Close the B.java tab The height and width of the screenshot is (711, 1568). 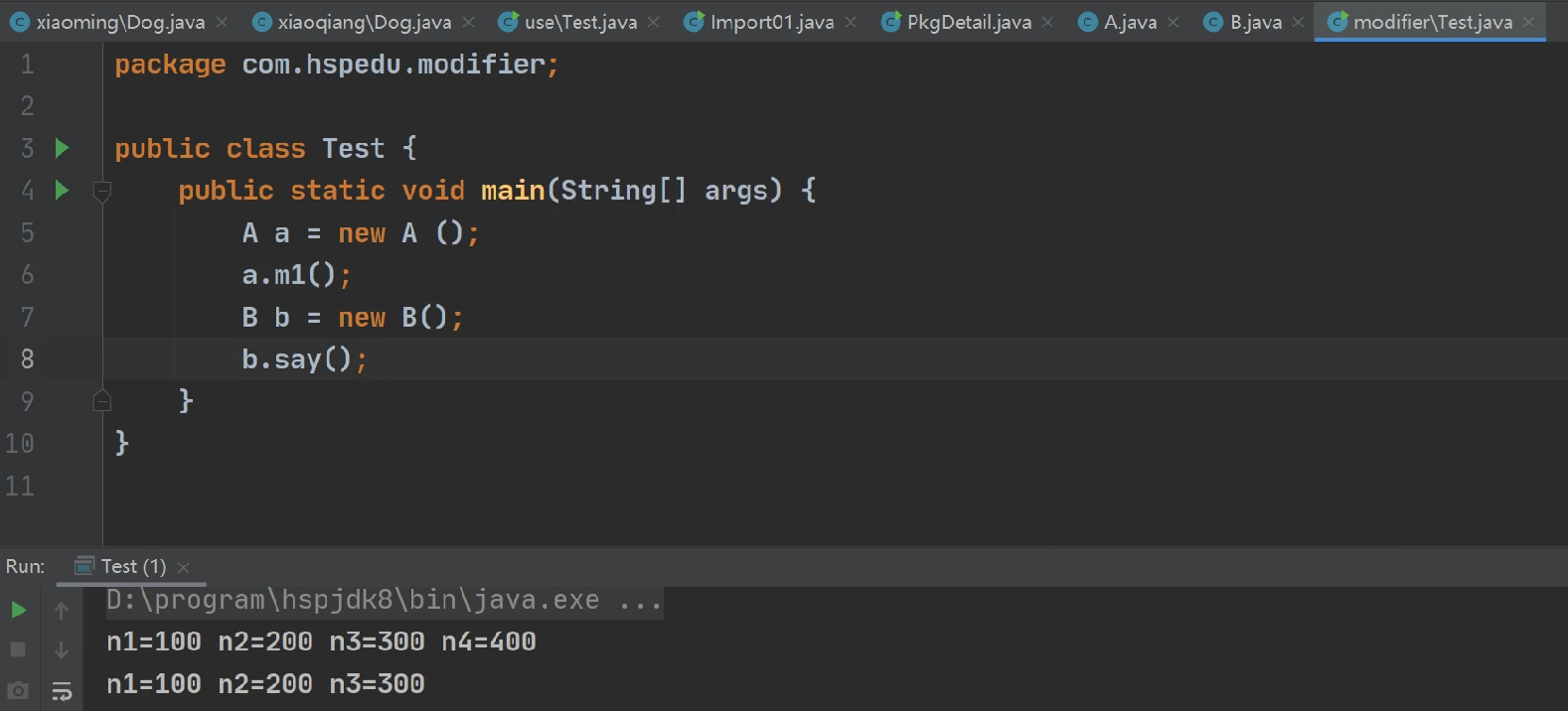(1298, 22)
